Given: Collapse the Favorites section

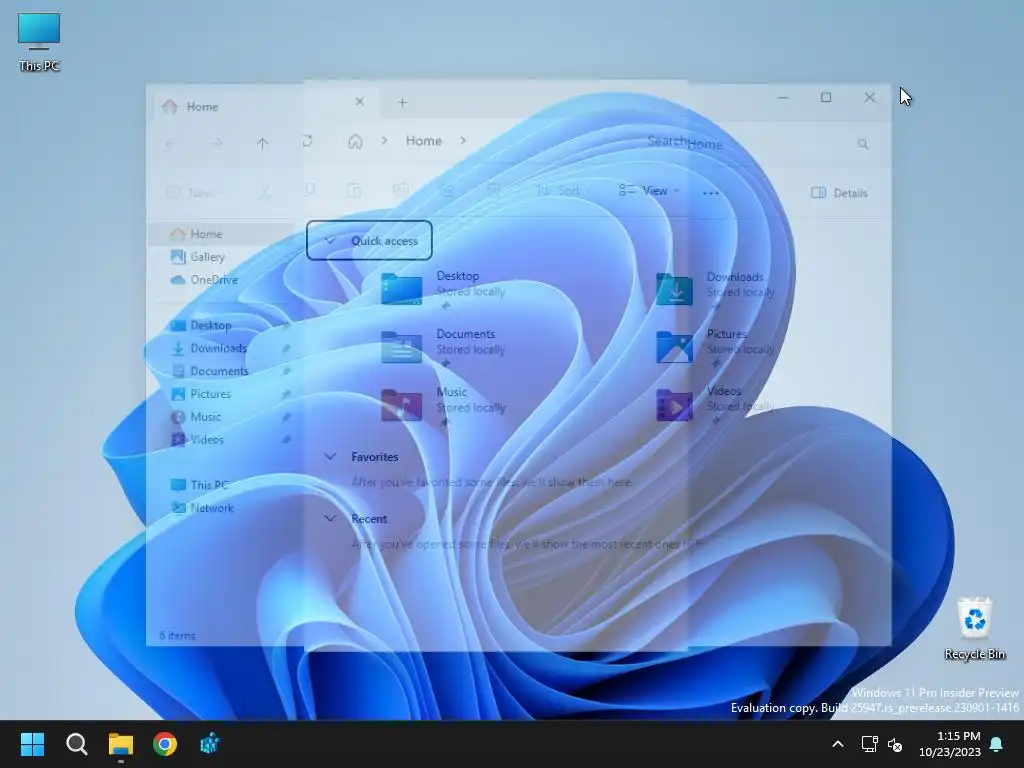Looking at the screenshot, I should (330, 456).
